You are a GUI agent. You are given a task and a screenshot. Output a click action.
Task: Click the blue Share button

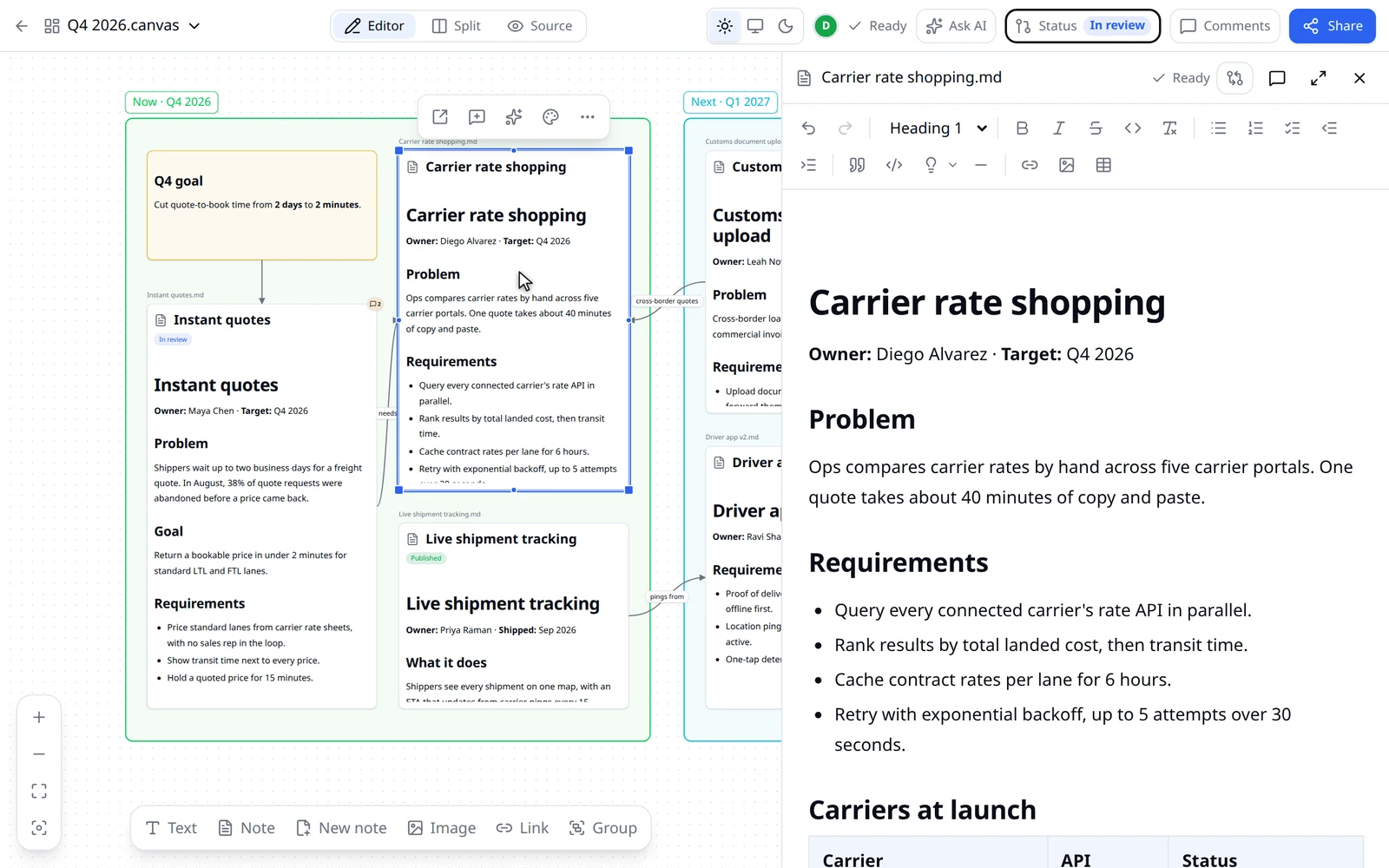coord(1333,26)
